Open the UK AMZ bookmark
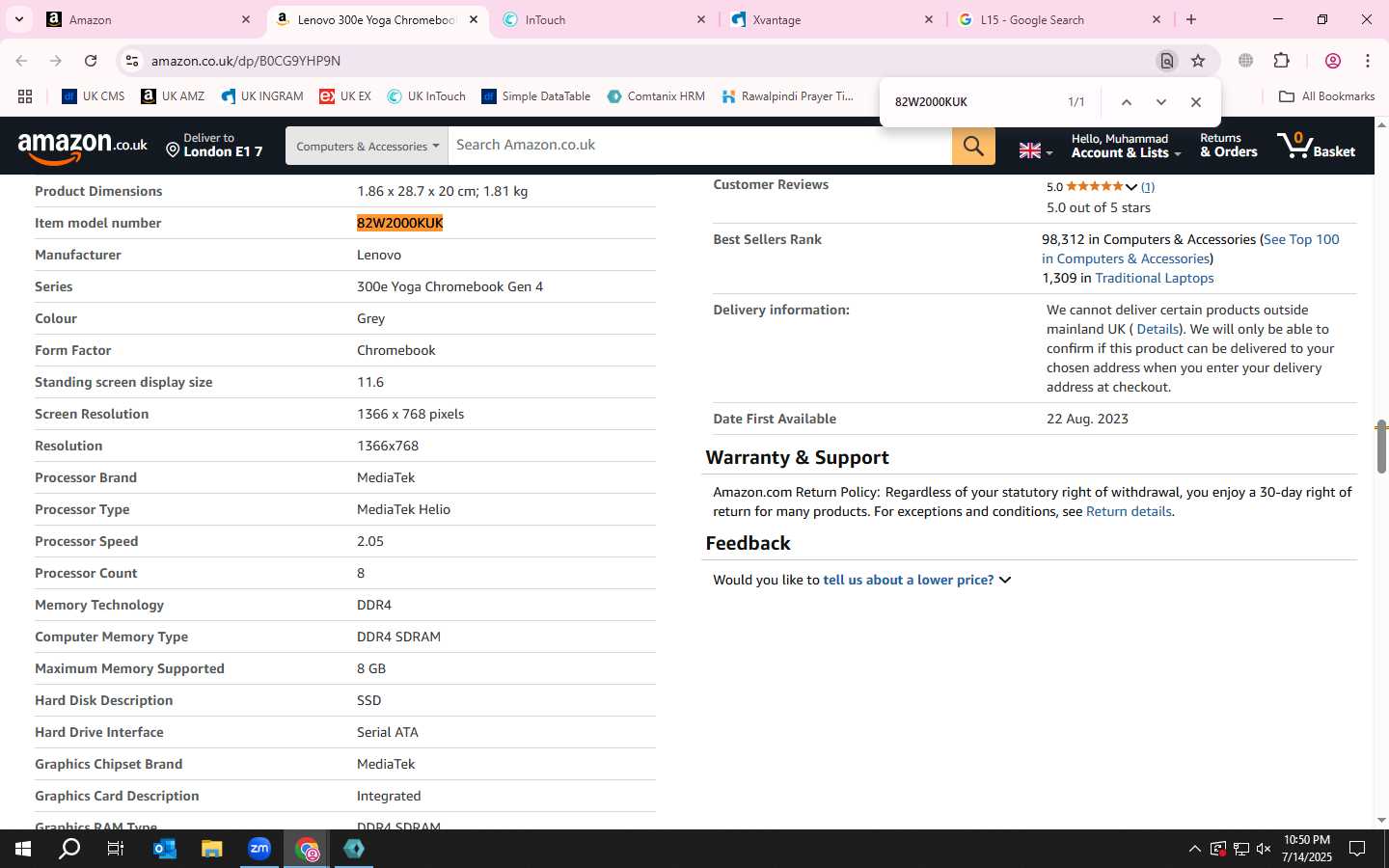Screen dimensions: 1389x868 [173, 96]
